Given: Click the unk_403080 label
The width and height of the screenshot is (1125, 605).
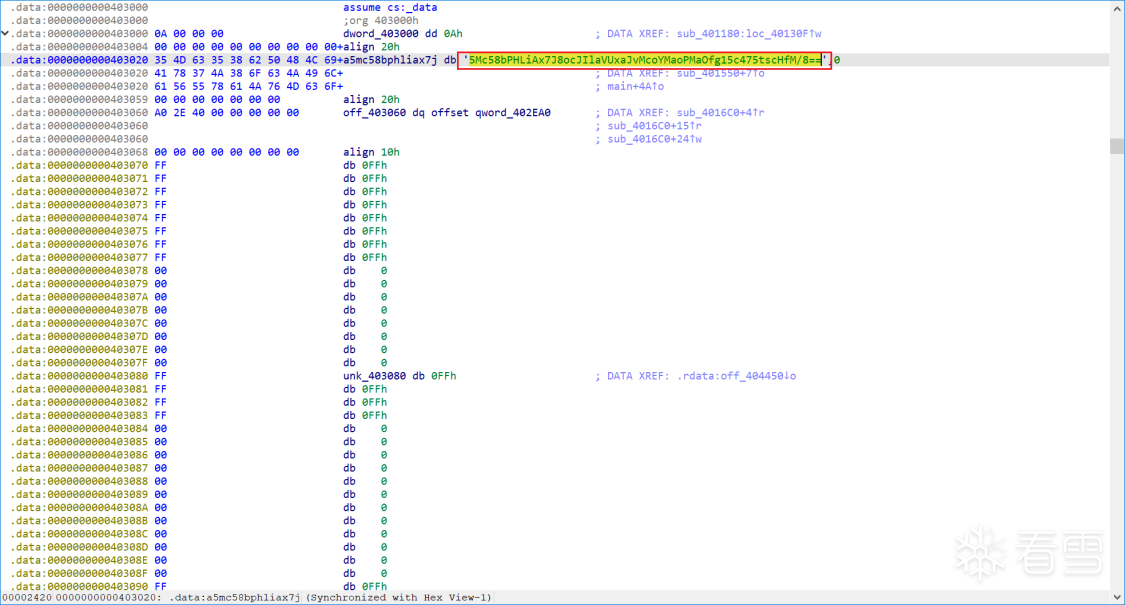Looking at the screenshot, I should coord(374,376).
